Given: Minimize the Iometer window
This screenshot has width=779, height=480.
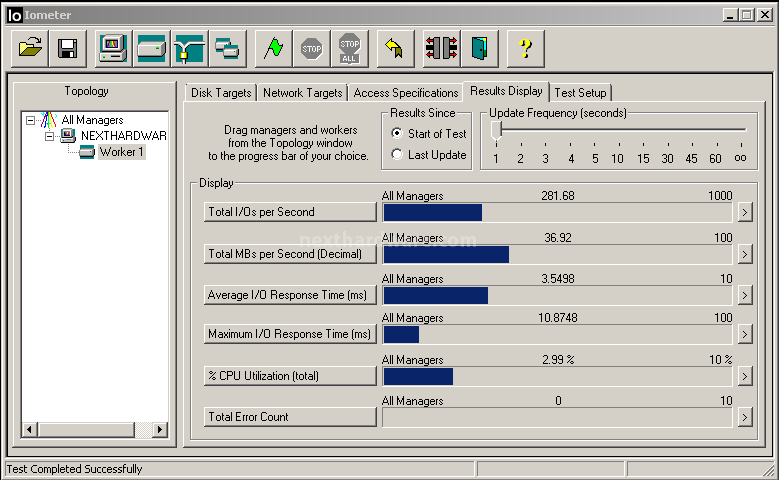Looking at the screenshot, I should [730, 15].
